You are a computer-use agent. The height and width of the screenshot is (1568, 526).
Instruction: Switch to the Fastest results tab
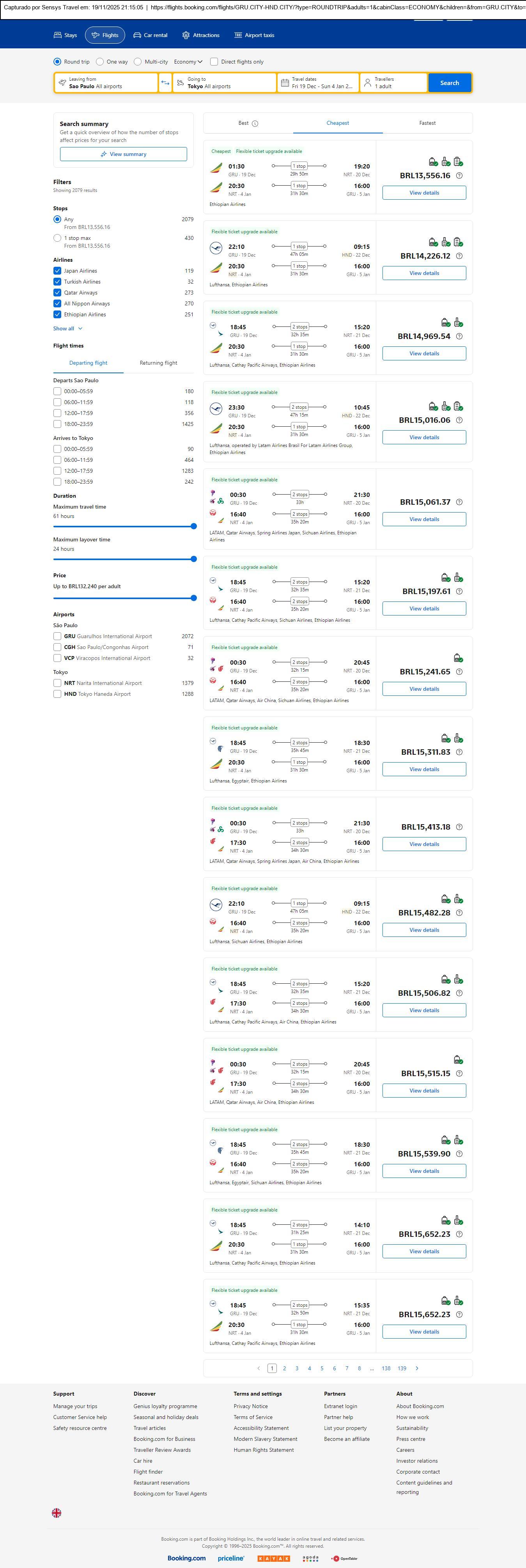point(427,123)
